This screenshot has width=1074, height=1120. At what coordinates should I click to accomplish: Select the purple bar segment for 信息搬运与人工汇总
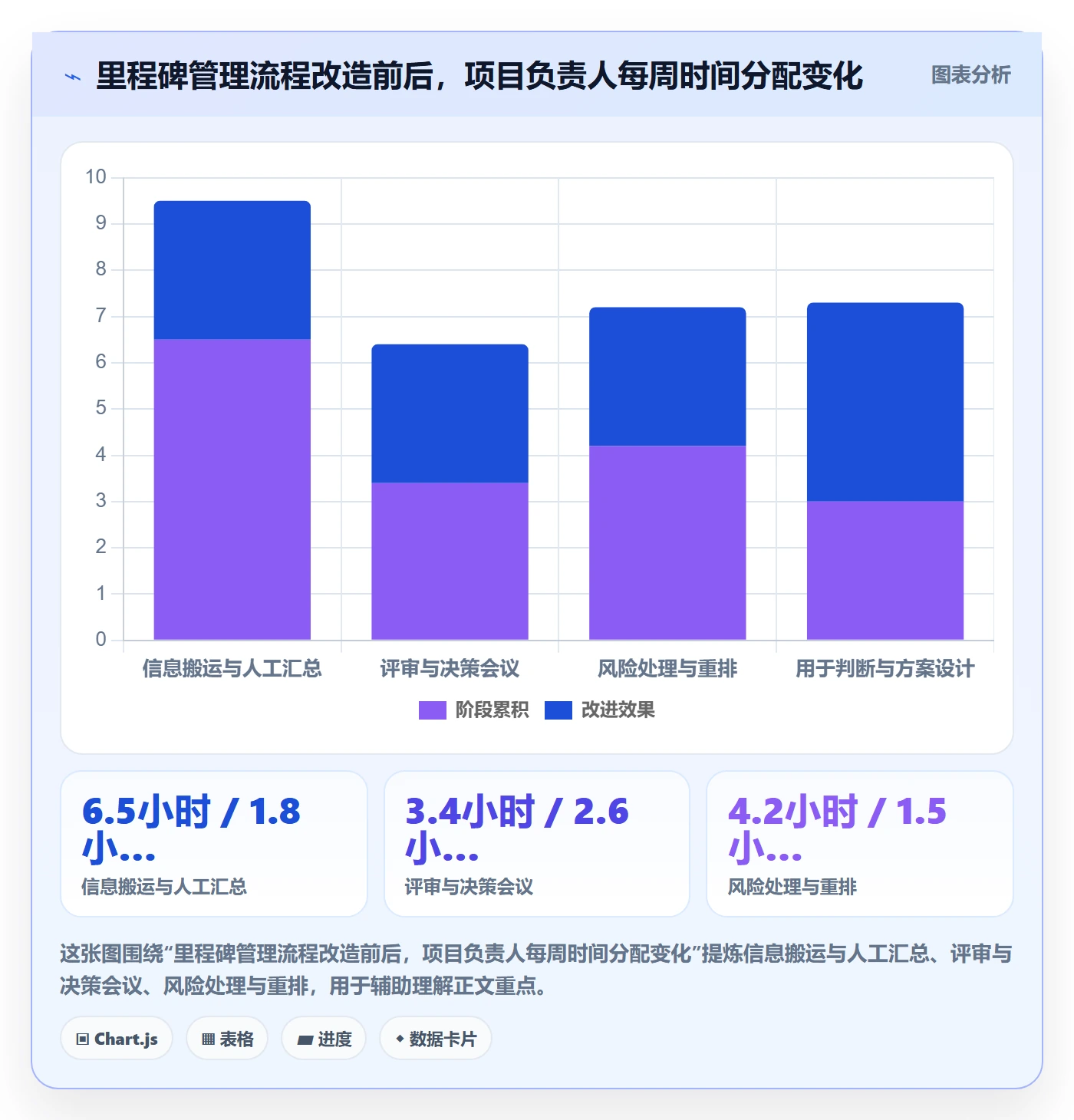point(232,489)
